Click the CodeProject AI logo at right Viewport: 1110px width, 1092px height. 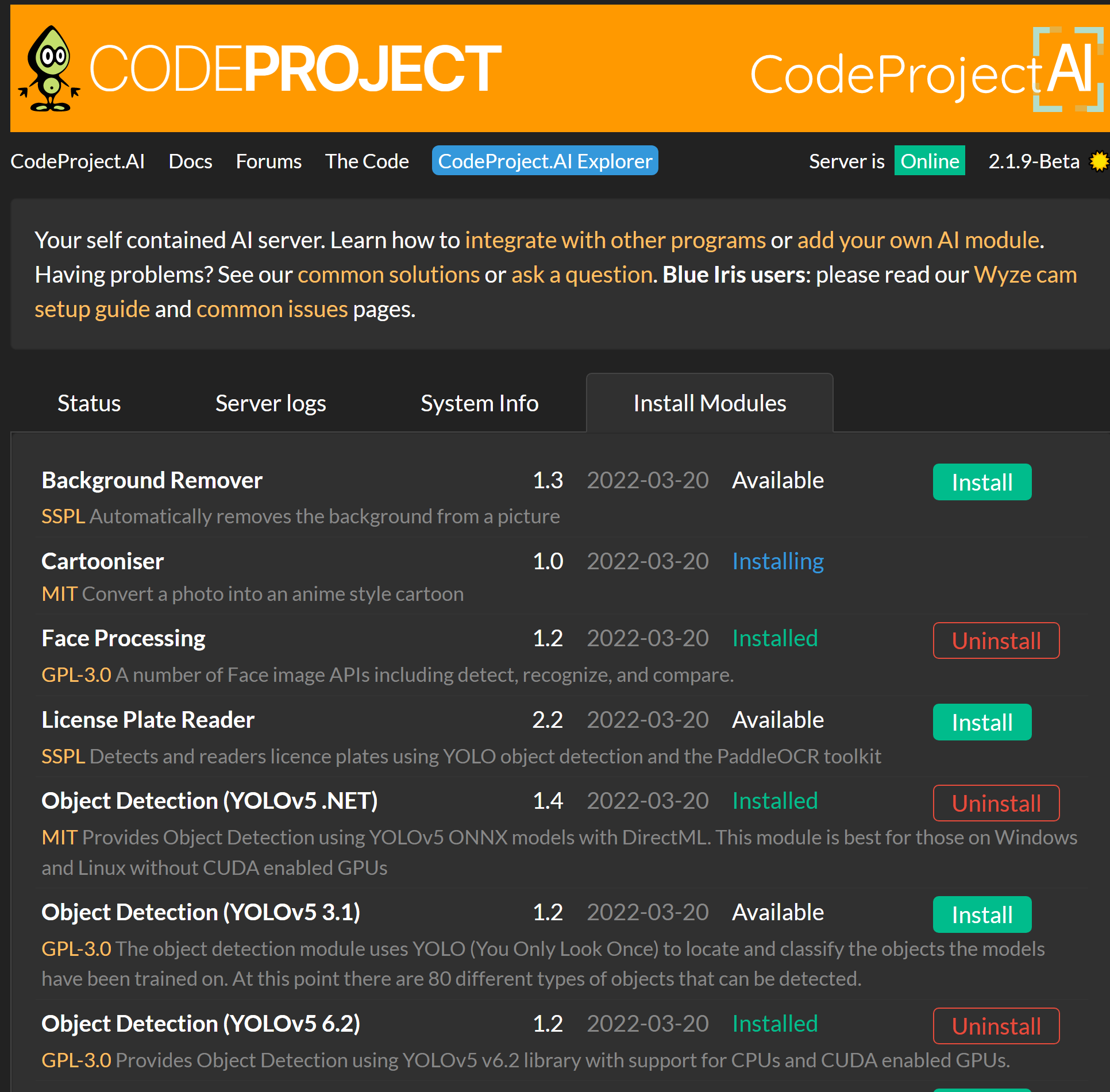tap(927, 70)
